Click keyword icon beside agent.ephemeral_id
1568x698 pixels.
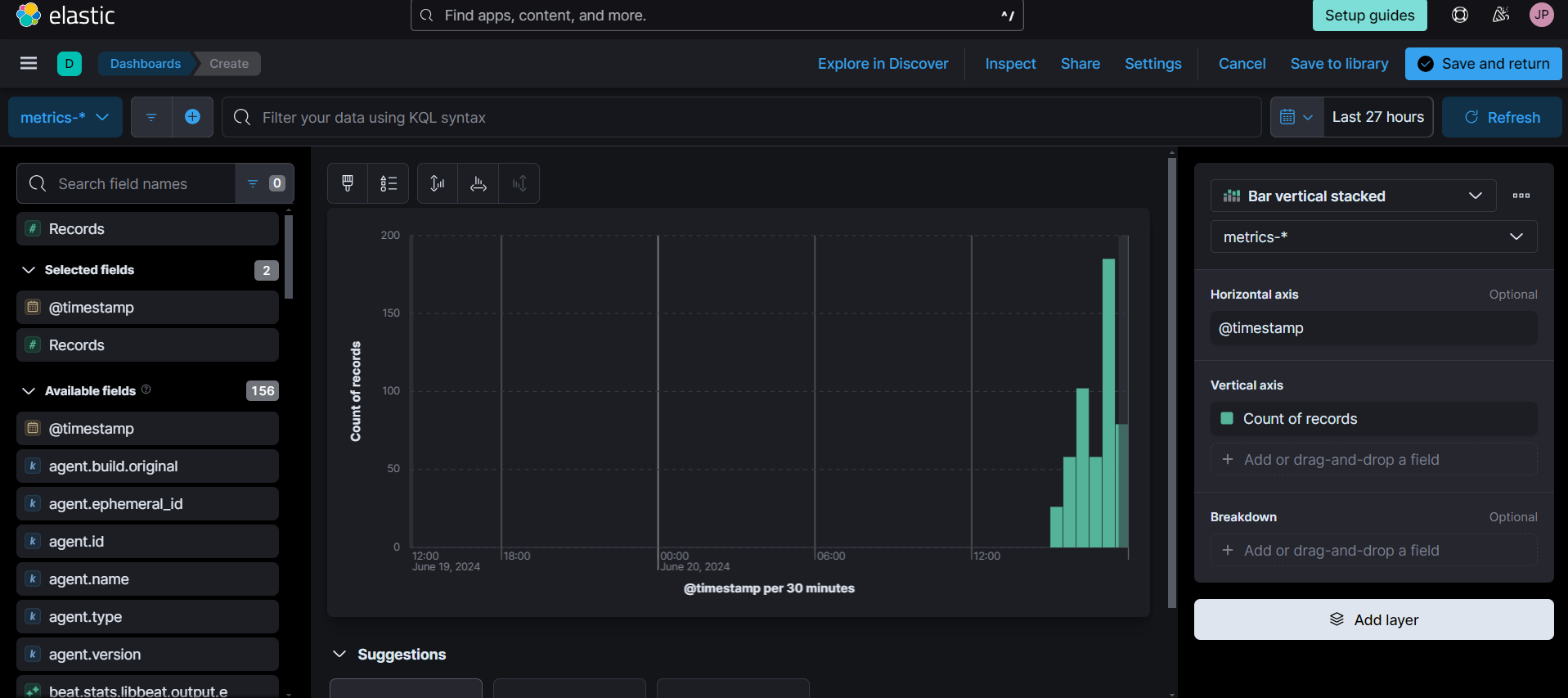tap(33, 504)
